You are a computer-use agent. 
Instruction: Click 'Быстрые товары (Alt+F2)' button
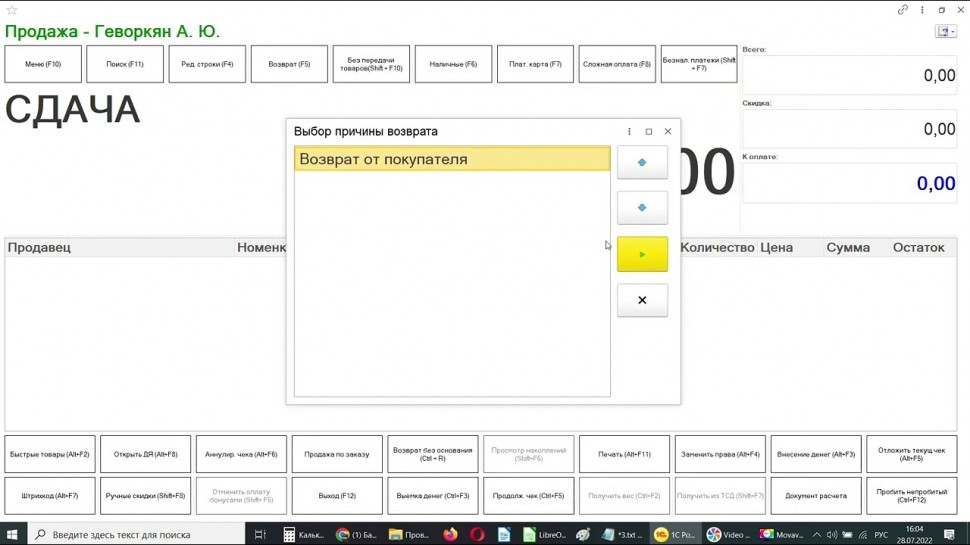tap(50, 454)
